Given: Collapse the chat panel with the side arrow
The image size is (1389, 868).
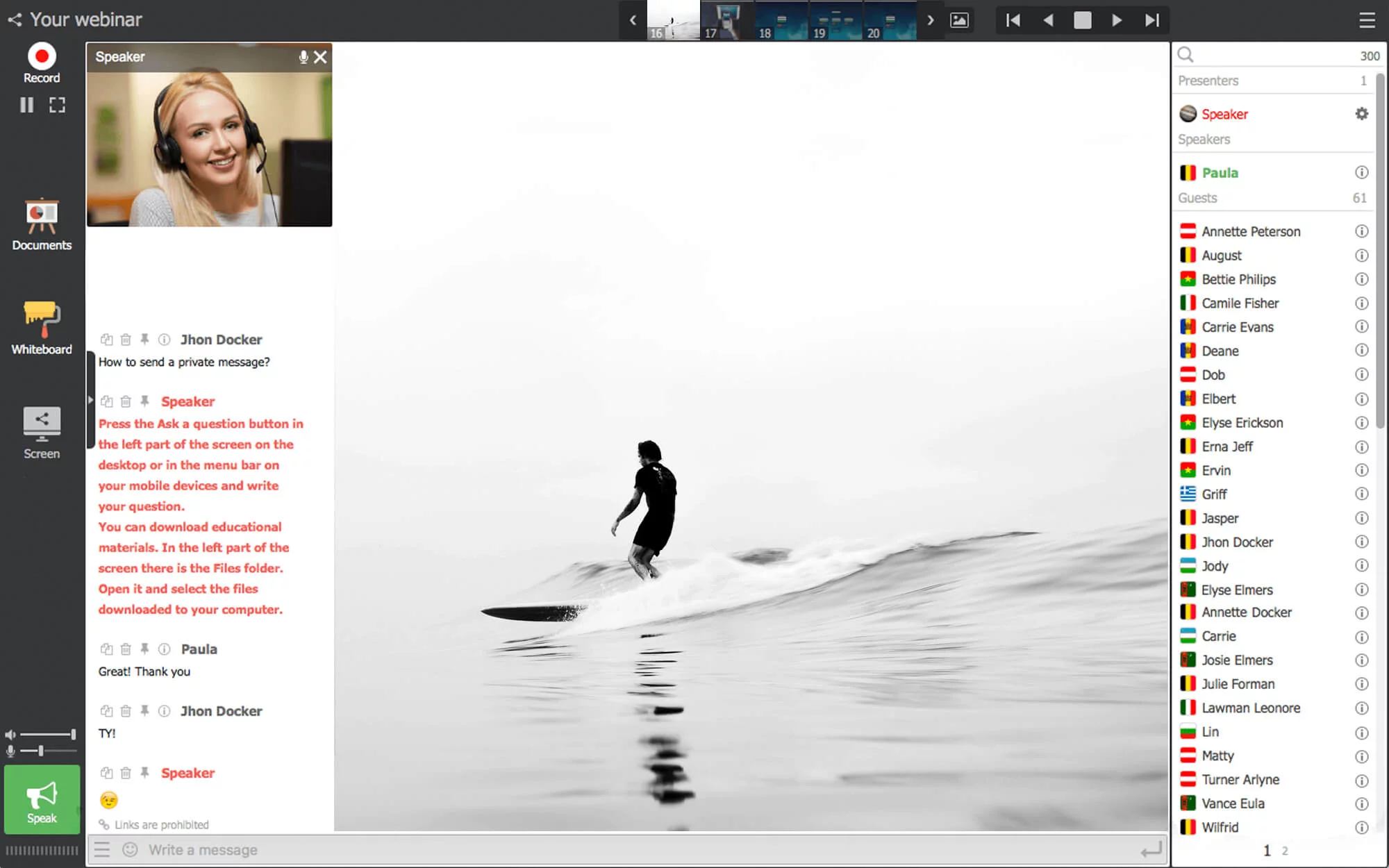Looking at the screenshot, I should (91, 399).
